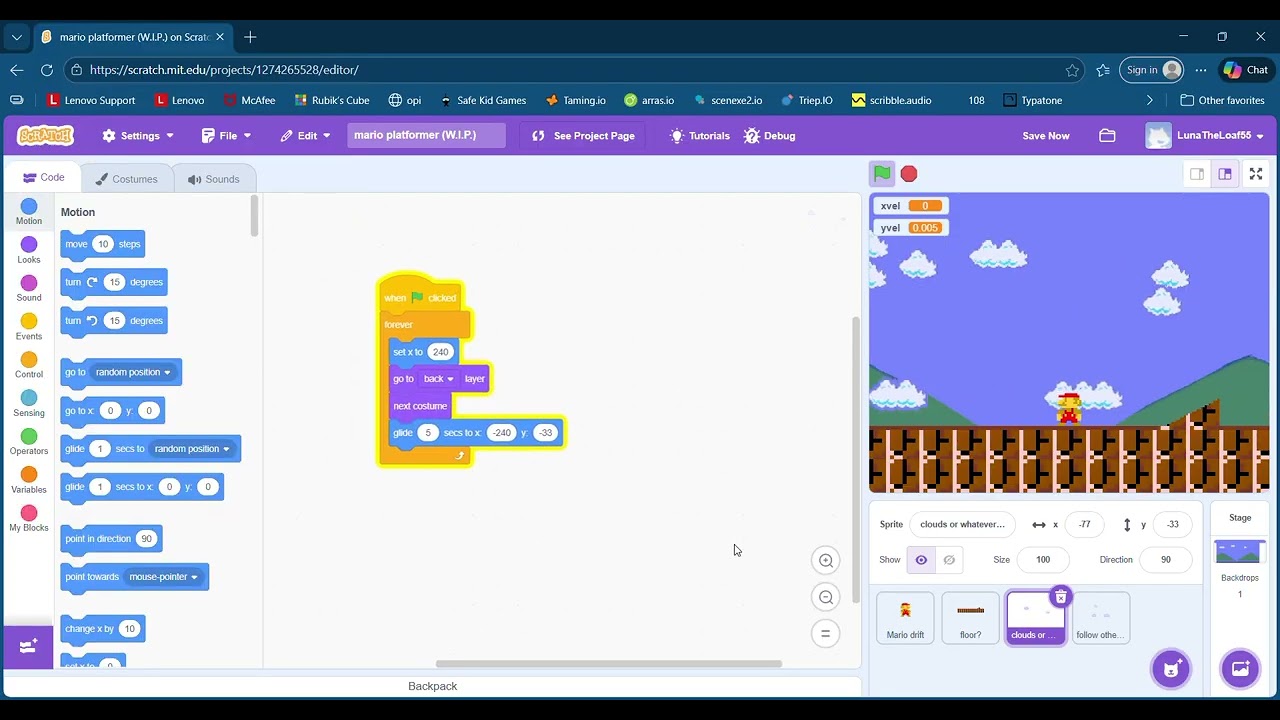Select the follow othe... sprite

(1100, 617)
